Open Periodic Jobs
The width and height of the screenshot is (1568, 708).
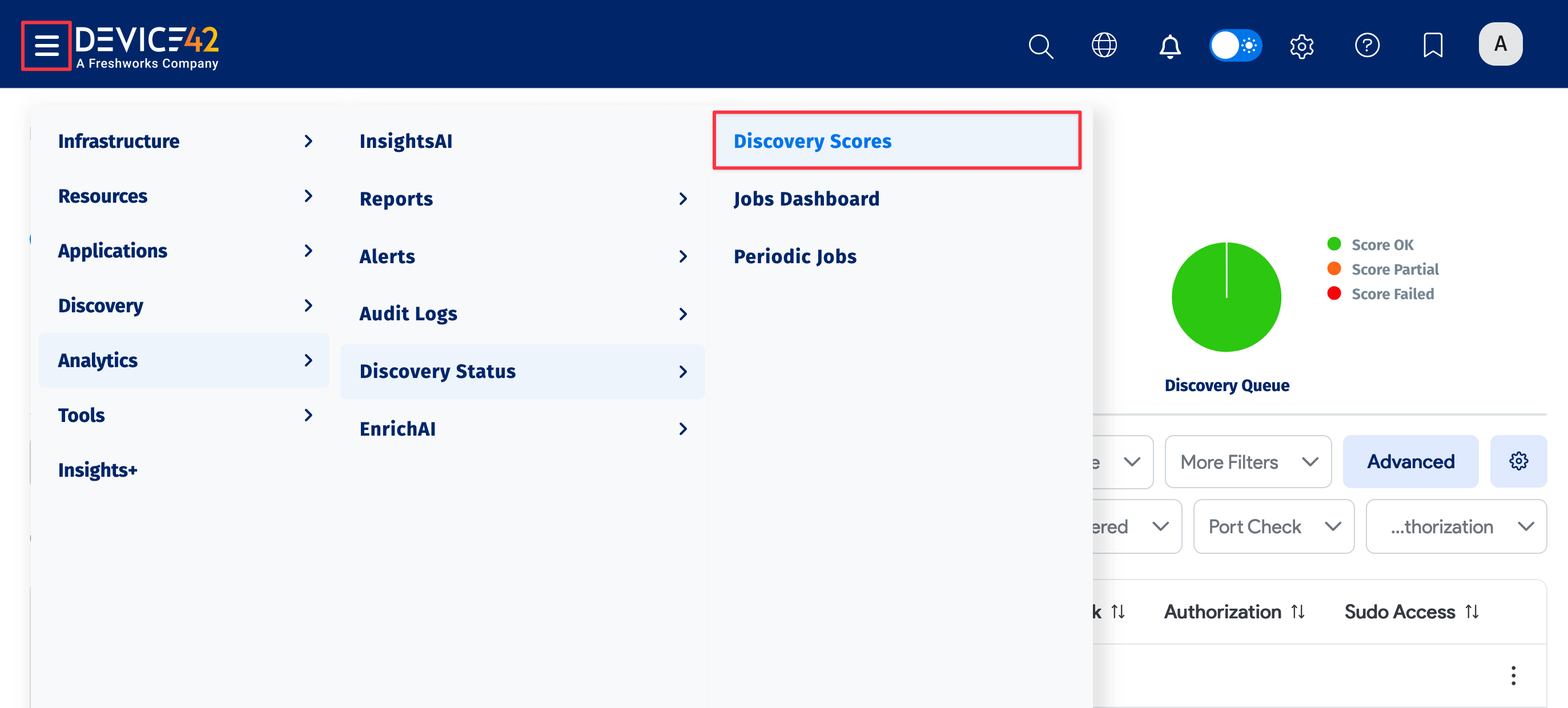tap(794, 256)
